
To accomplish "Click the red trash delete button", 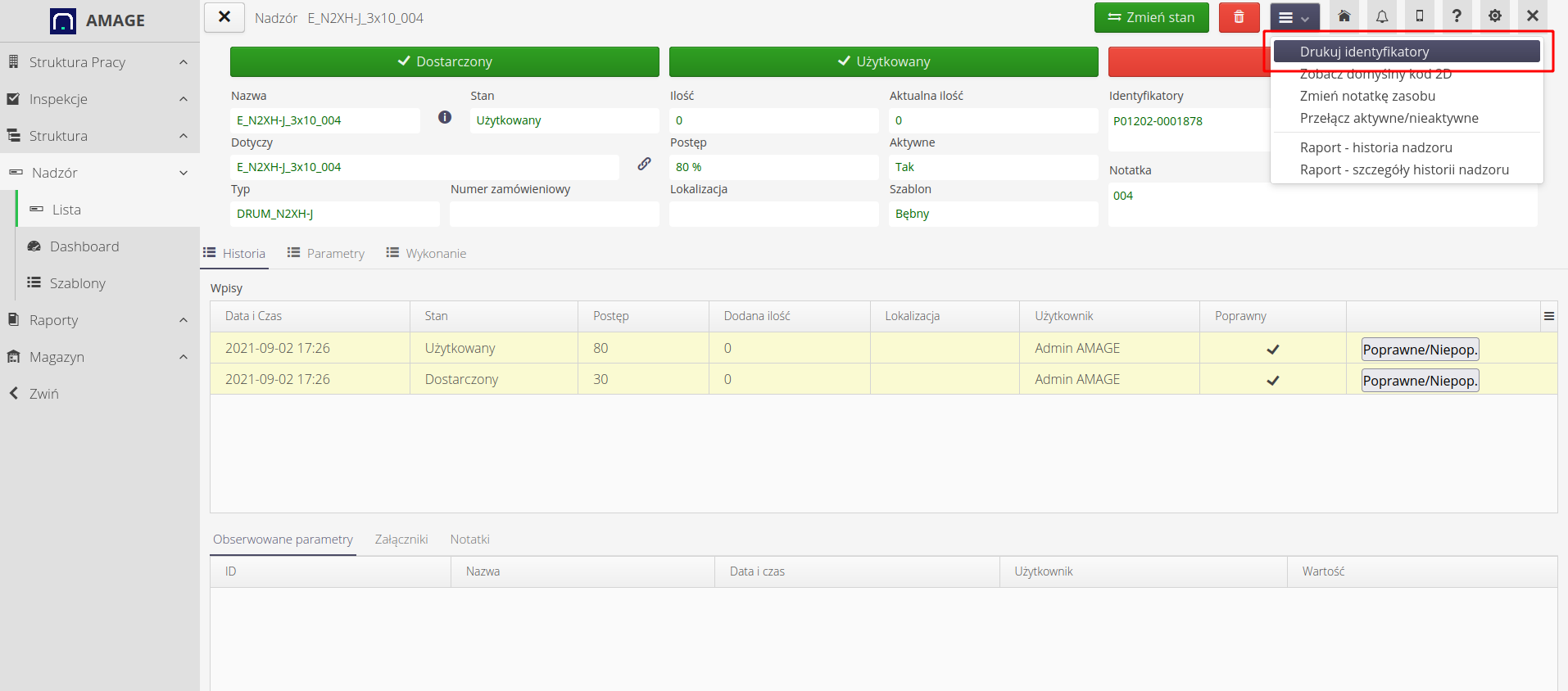I will coord(1239,17).
